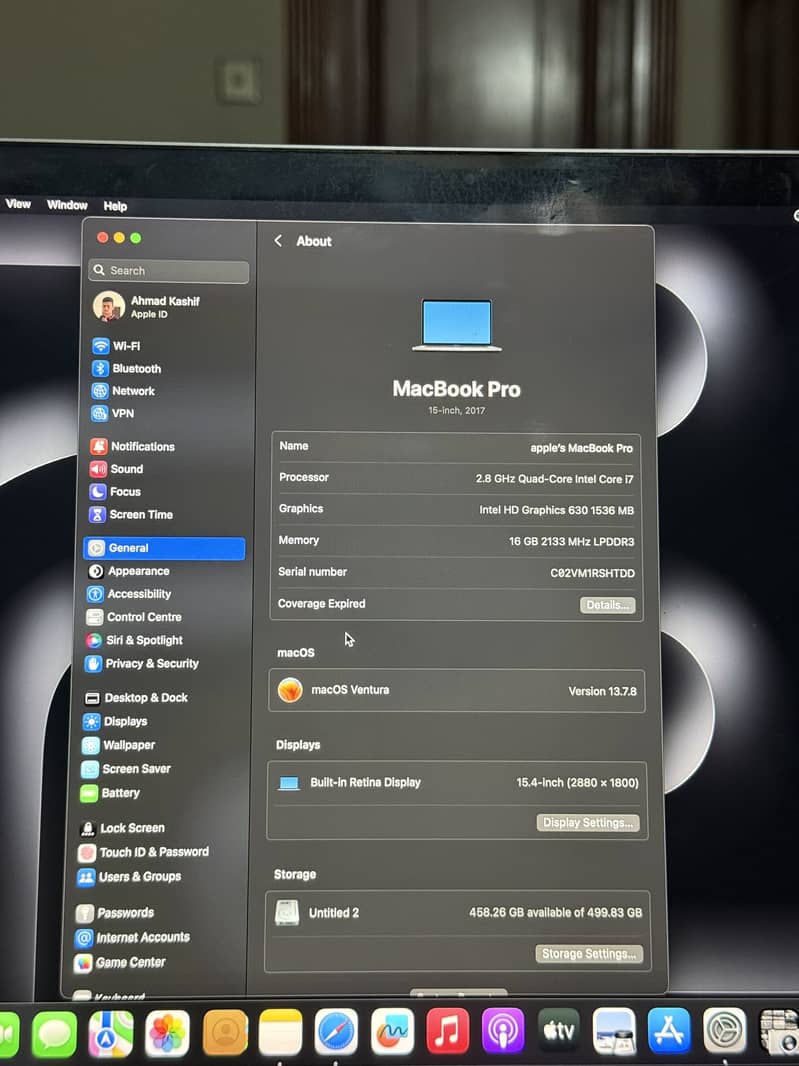Open Displays settings in the sidebar
Viewport: 799px width, 1066px height.
(114, 721)
